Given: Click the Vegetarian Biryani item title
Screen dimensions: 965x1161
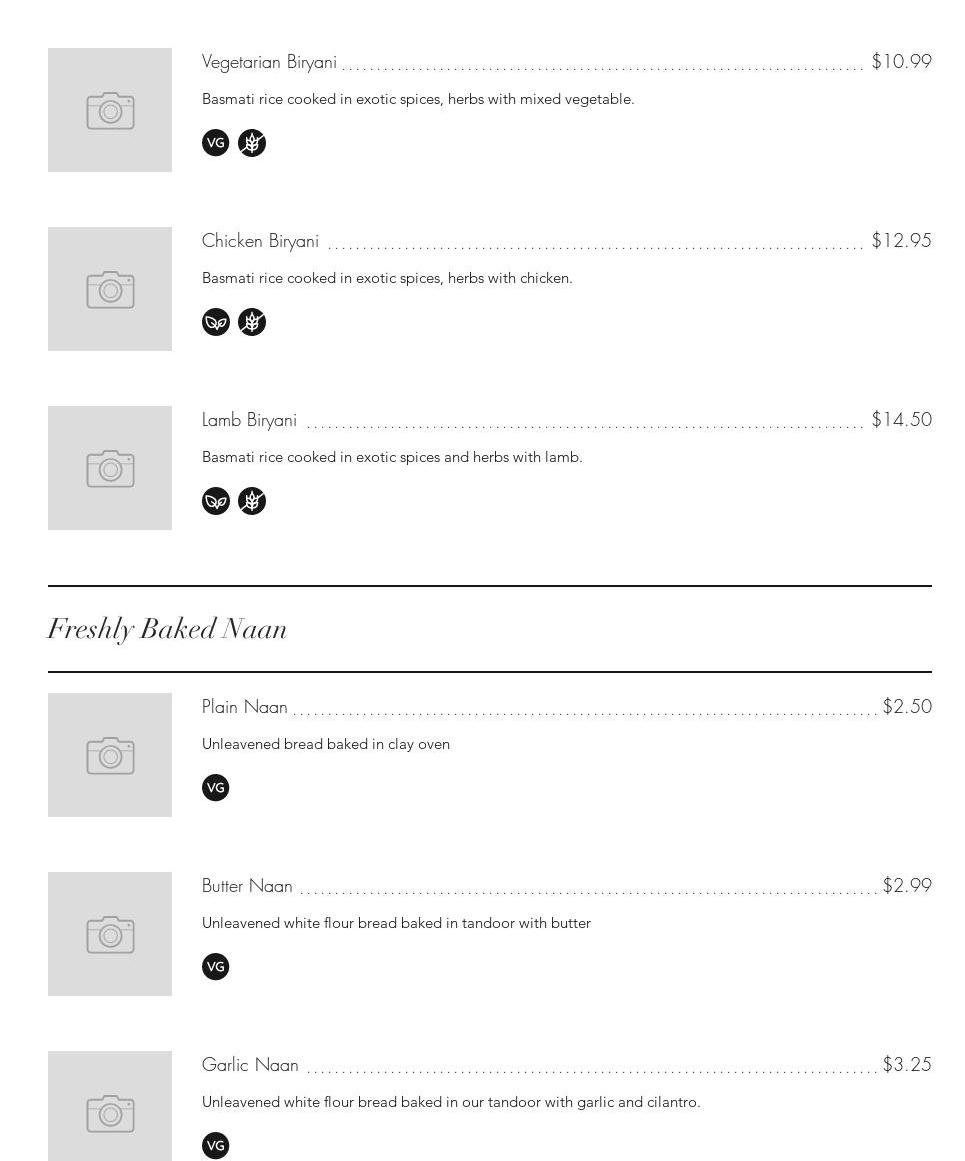Looking at the screenshot, I should (x=269, y=62).
